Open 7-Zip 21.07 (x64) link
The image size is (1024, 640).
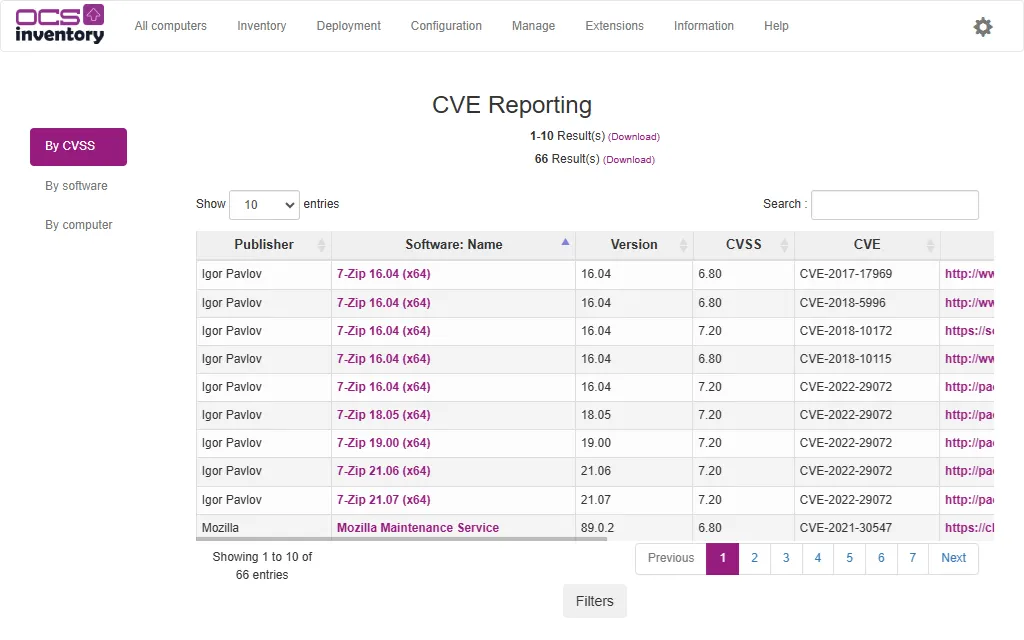(x=383, y=500)
